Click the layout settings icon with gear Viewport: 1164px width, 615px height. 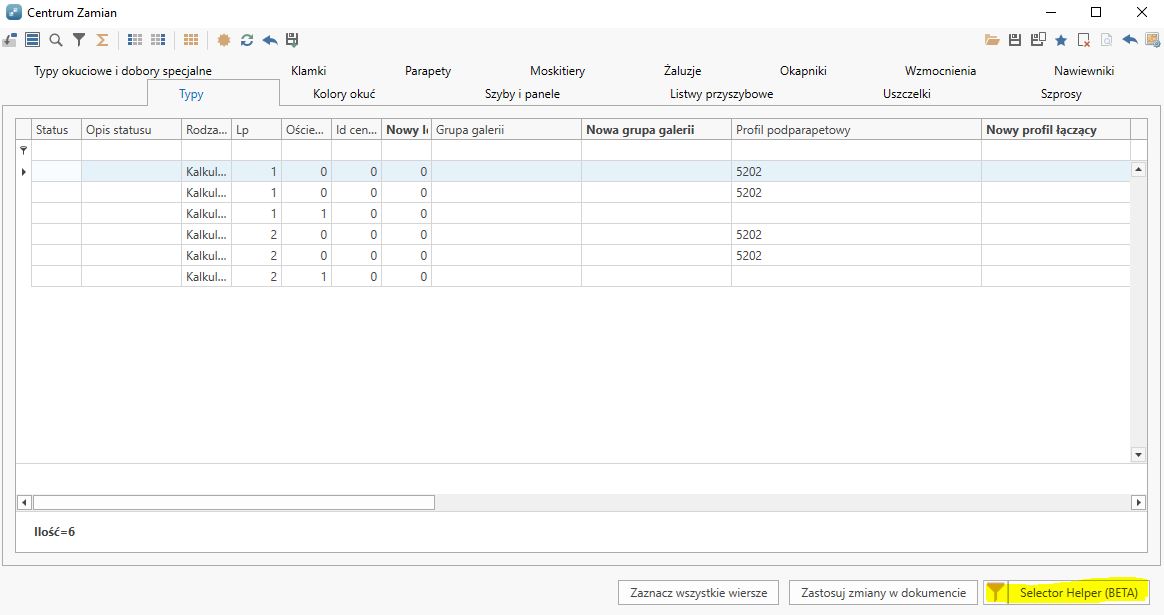point(1153,40)
